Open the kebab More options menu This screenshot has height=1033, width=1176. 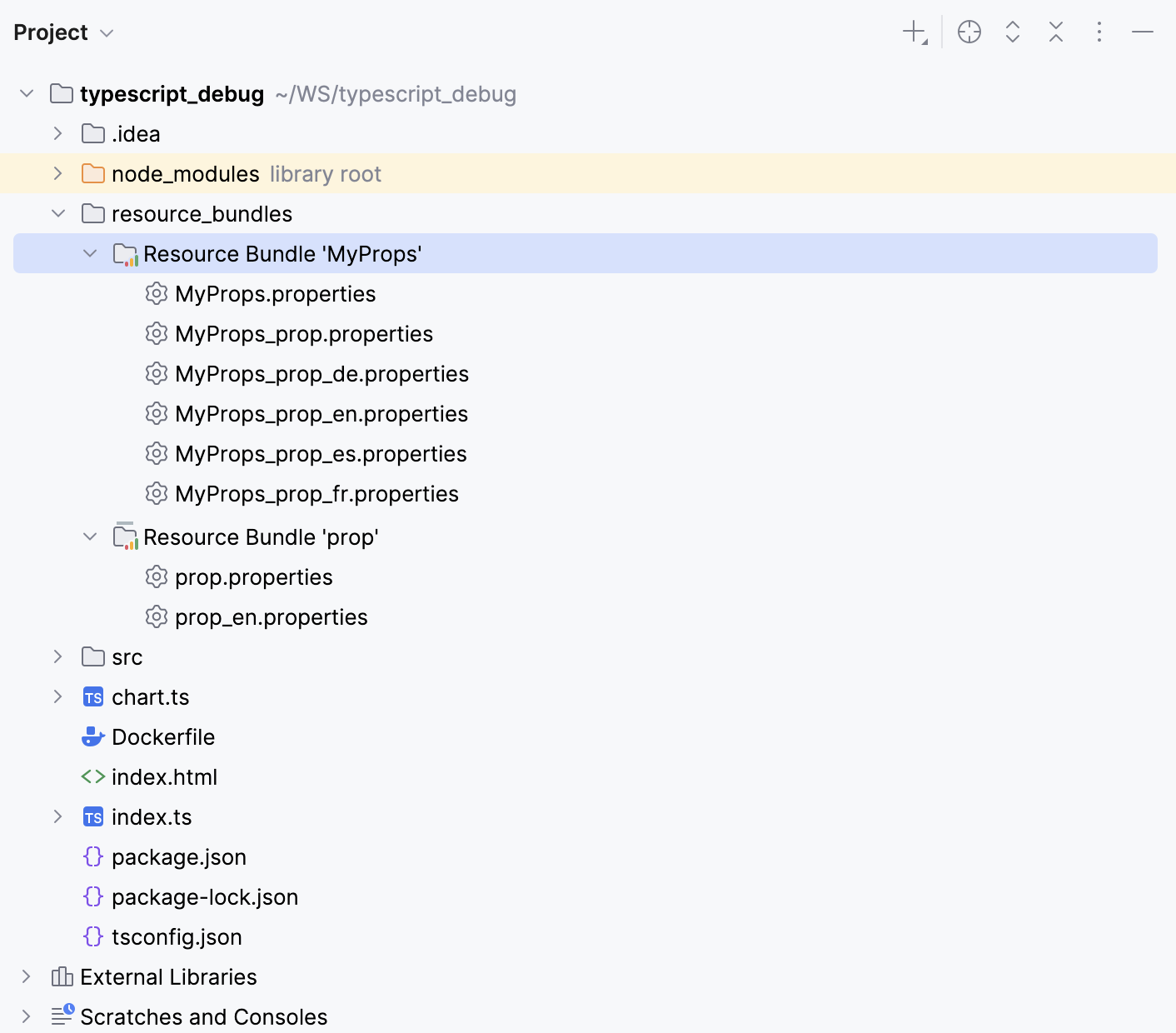coord(1099,32)
